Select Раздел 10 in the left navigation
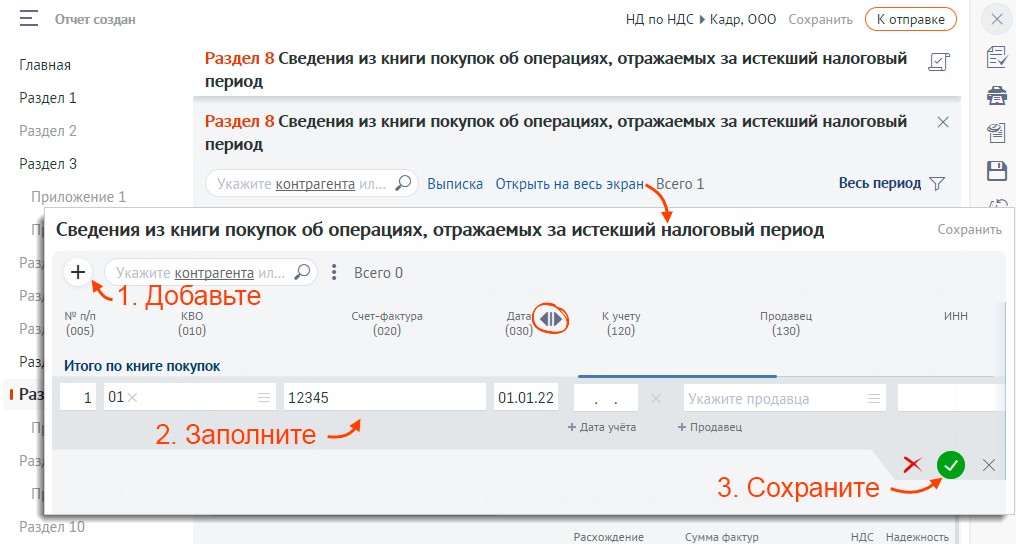The height and width of the screenshot is (544, 1016). [52, 527]
